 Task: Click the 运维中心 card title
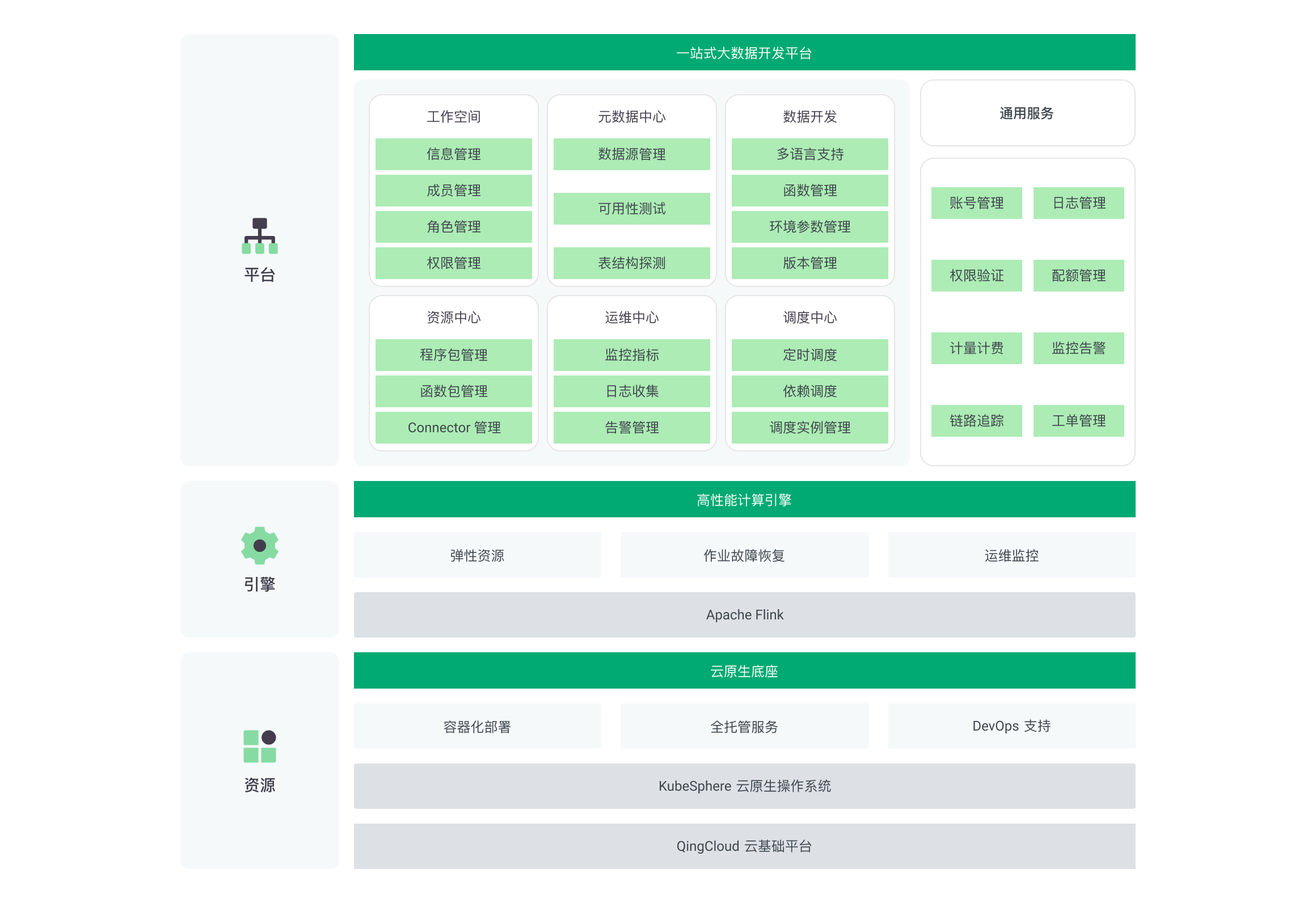632,318
